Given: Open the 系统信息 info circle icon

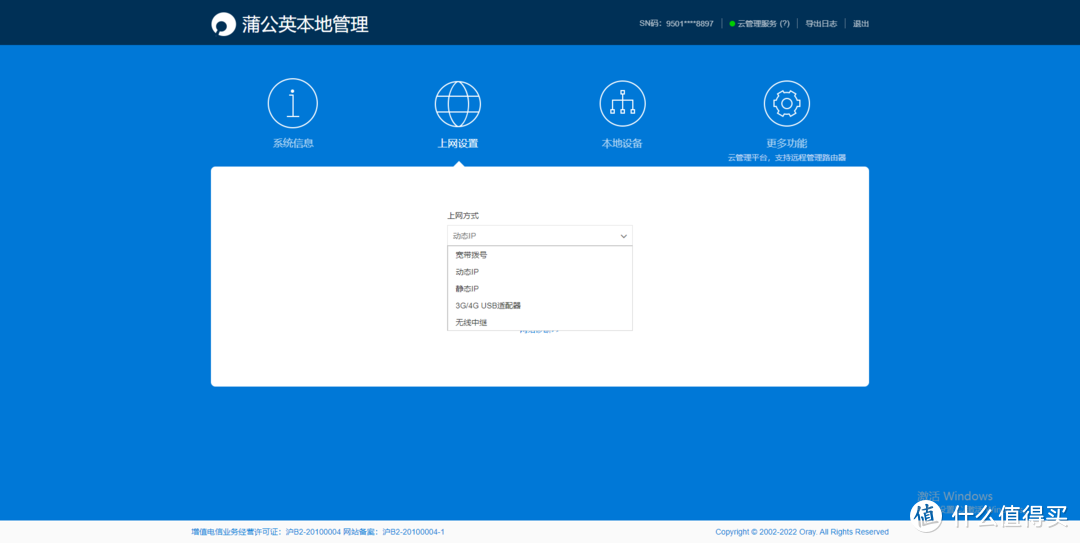Looking at the screenshot, I should [293, 103].
